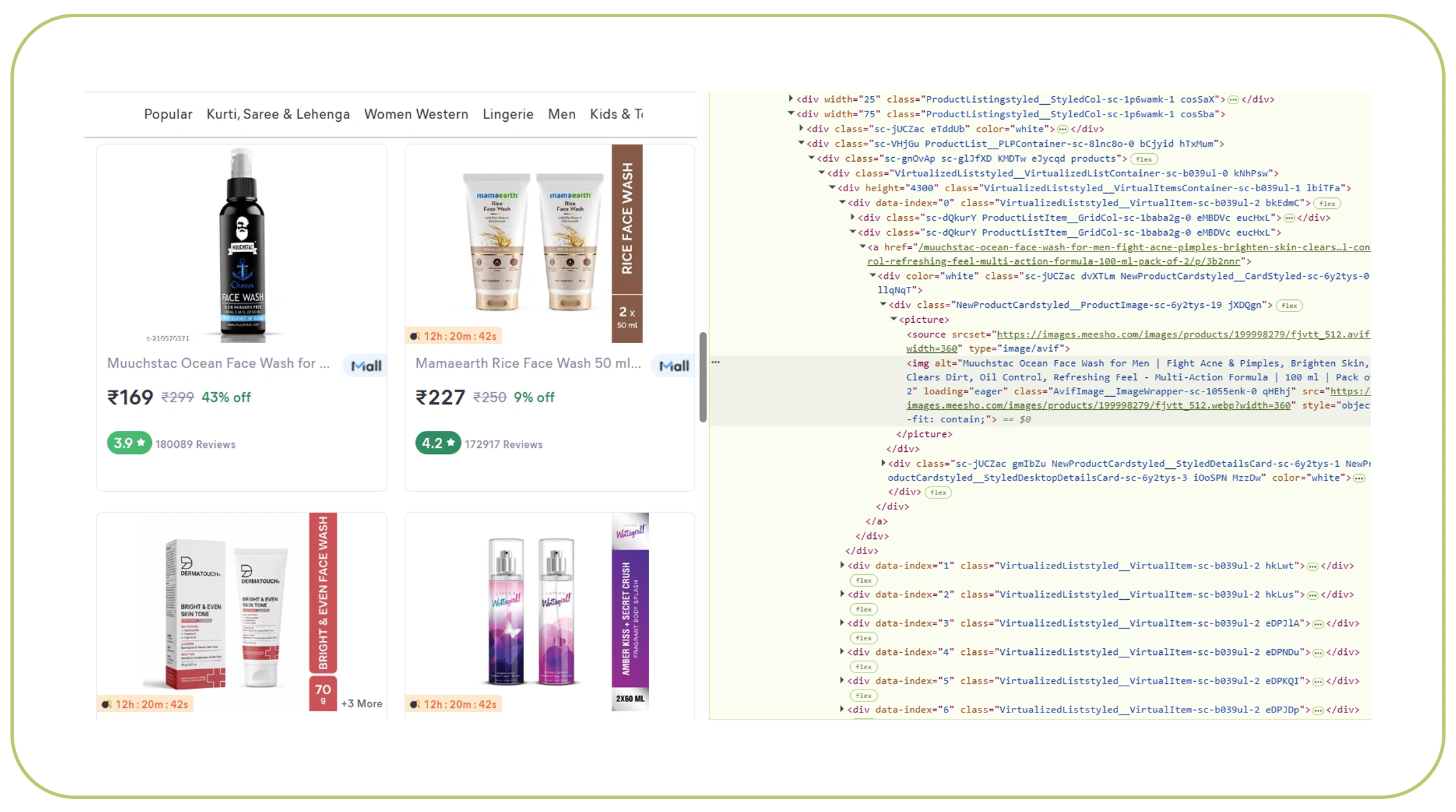The height and width of the screenshot is (812, 1456).
Task: Open the three-dot gutter menu beside the img line
Action: 716,362
